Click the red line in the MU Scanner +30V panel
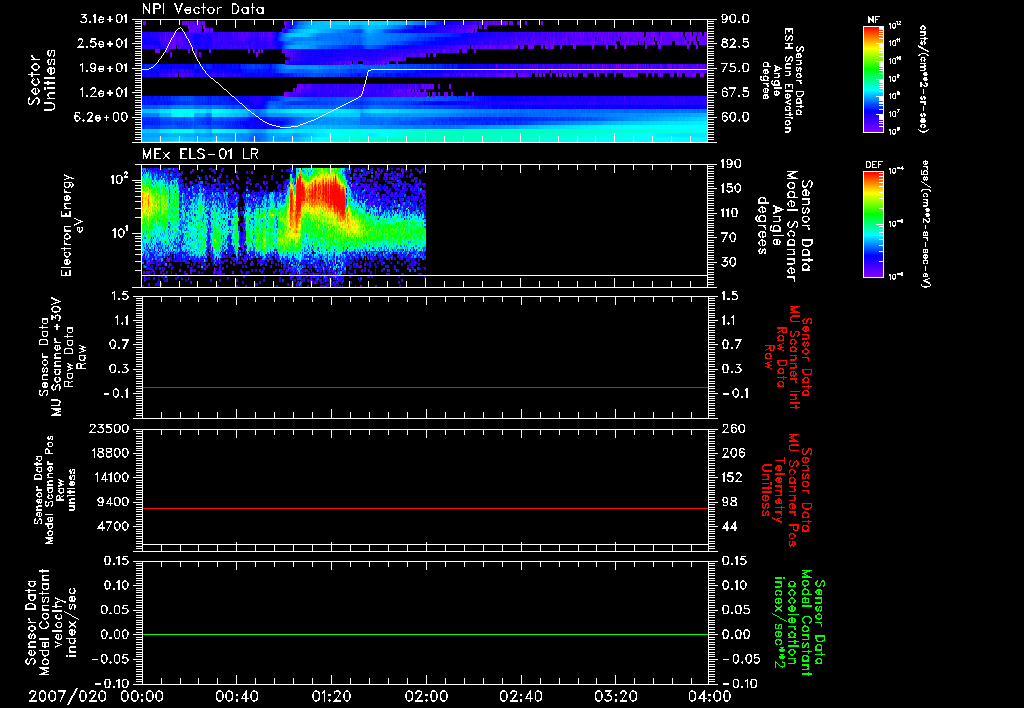 [425, 387]
